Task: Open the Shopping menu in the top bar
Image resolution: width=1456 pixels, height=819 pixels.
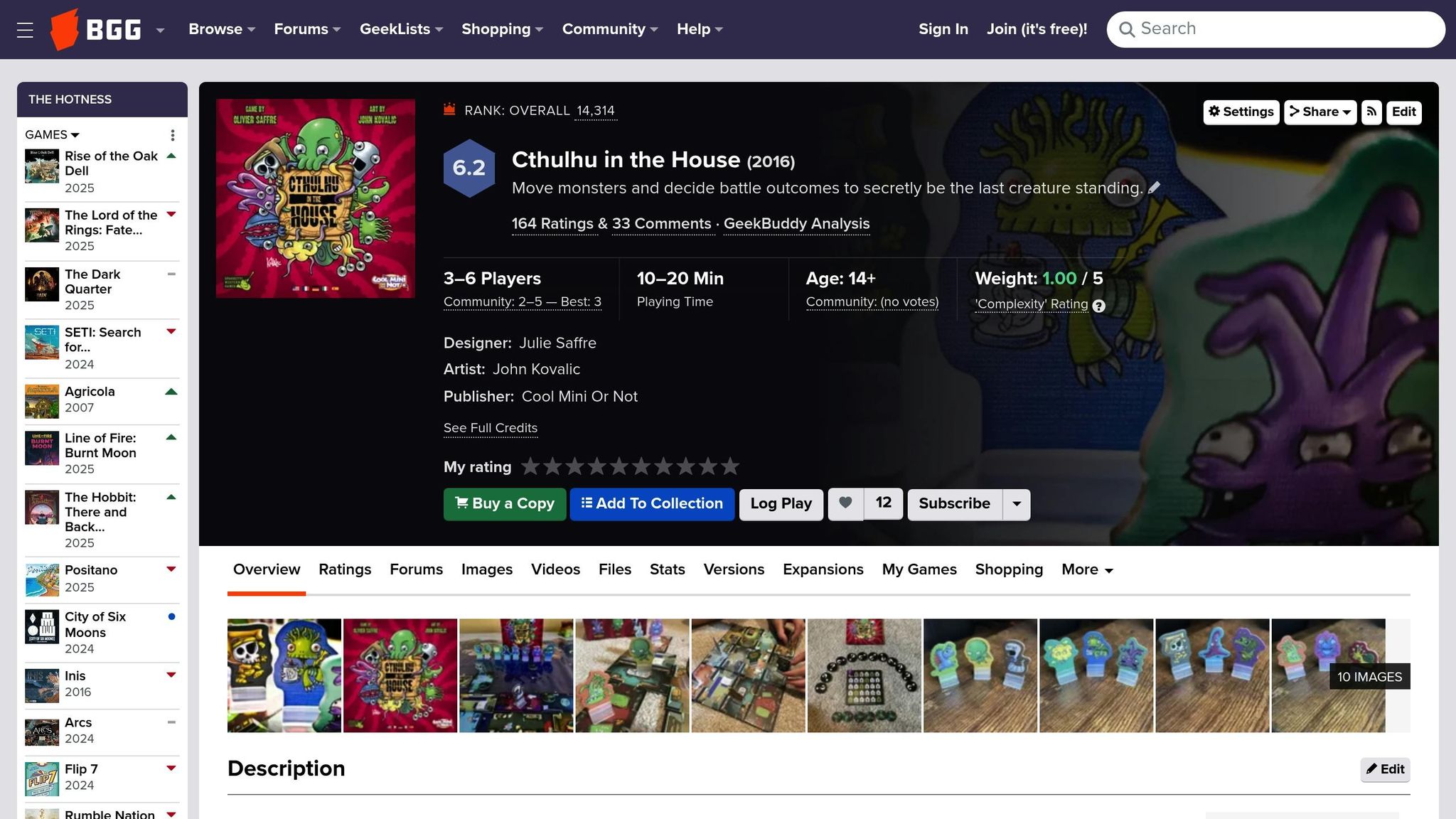Action: pyautogui.click(x=502, y=29)
